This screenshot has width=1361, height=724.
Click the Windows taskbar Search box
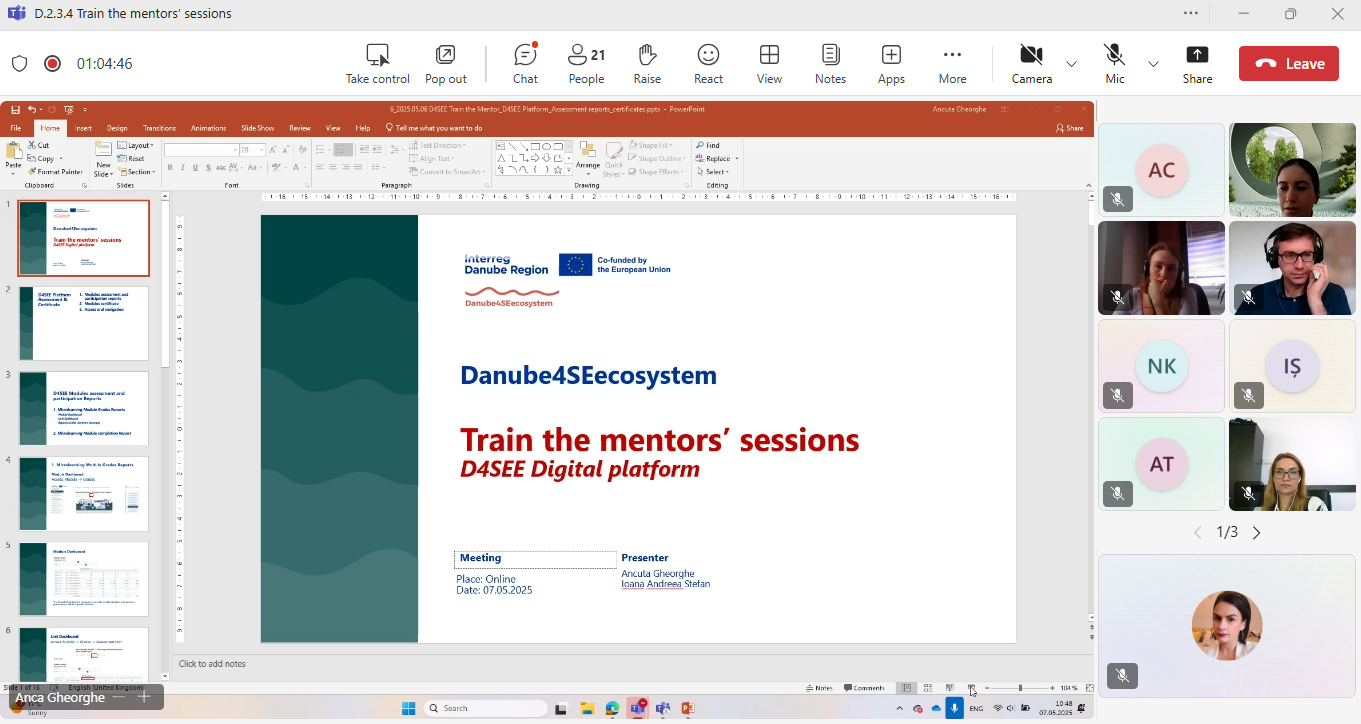tap(486, 708)
